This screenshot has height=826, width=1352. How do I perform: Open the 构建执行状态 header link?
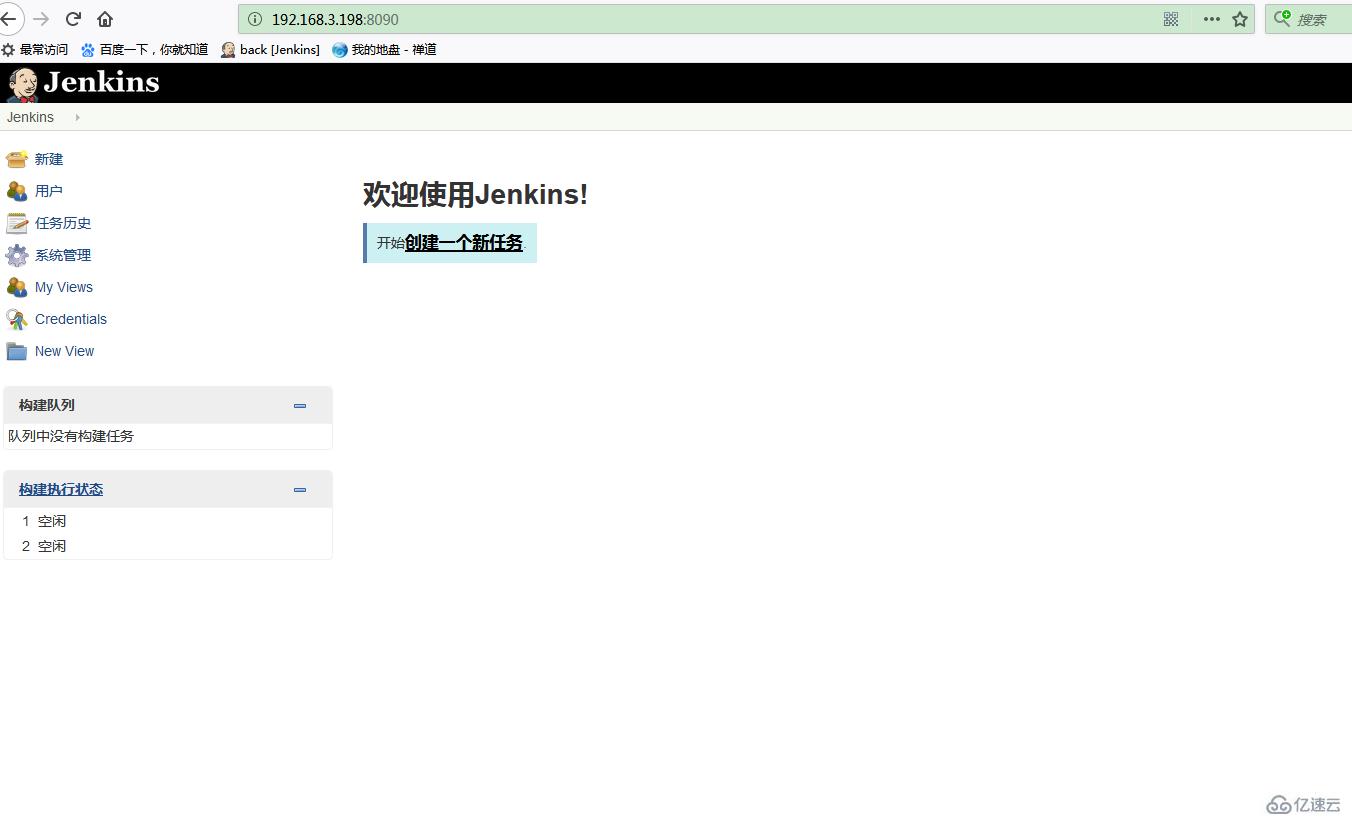(x=61, y=489)
